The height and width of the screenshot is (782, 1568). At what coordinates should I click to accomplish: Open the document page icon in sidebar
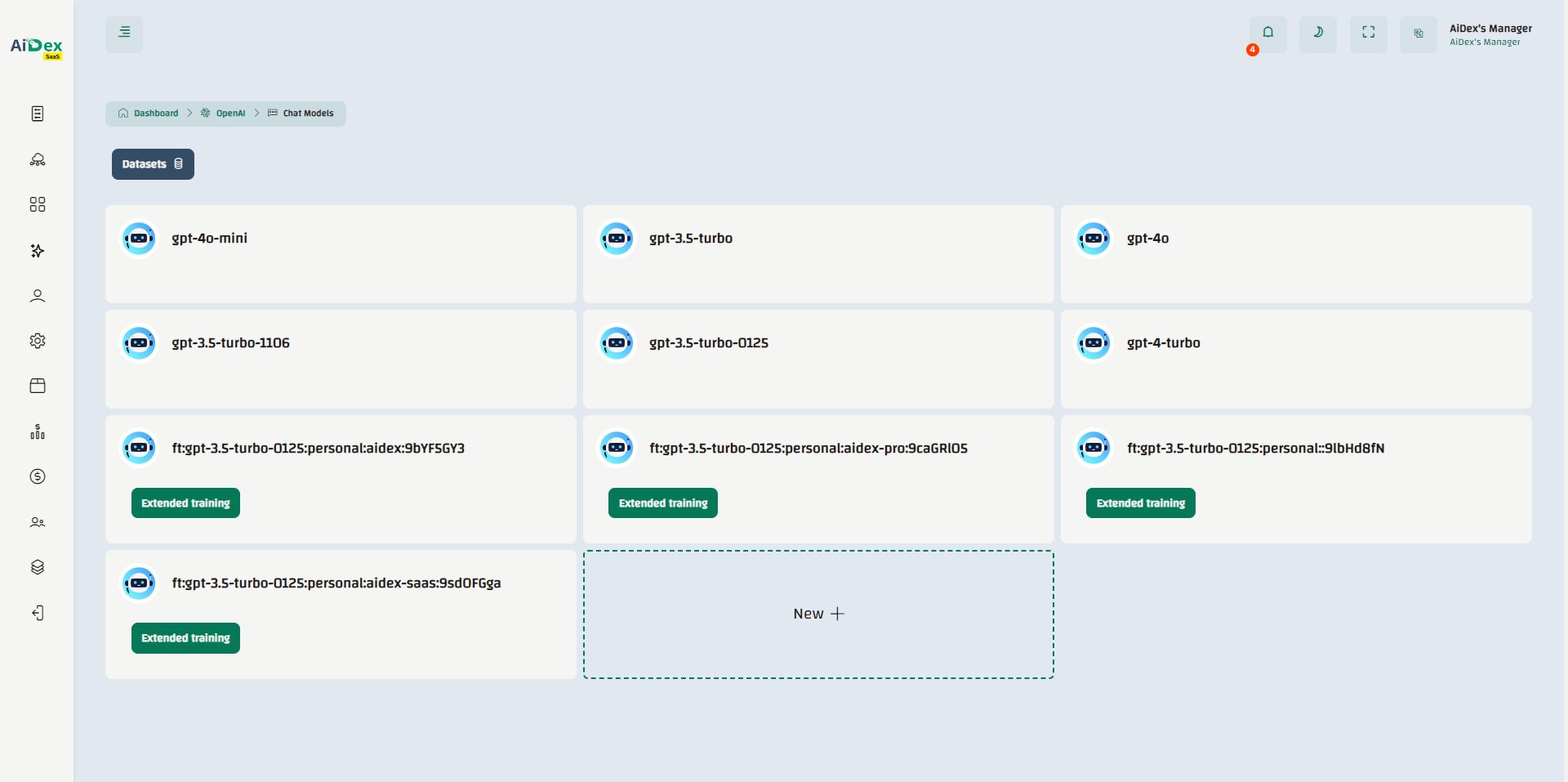(x=38, y=114)
